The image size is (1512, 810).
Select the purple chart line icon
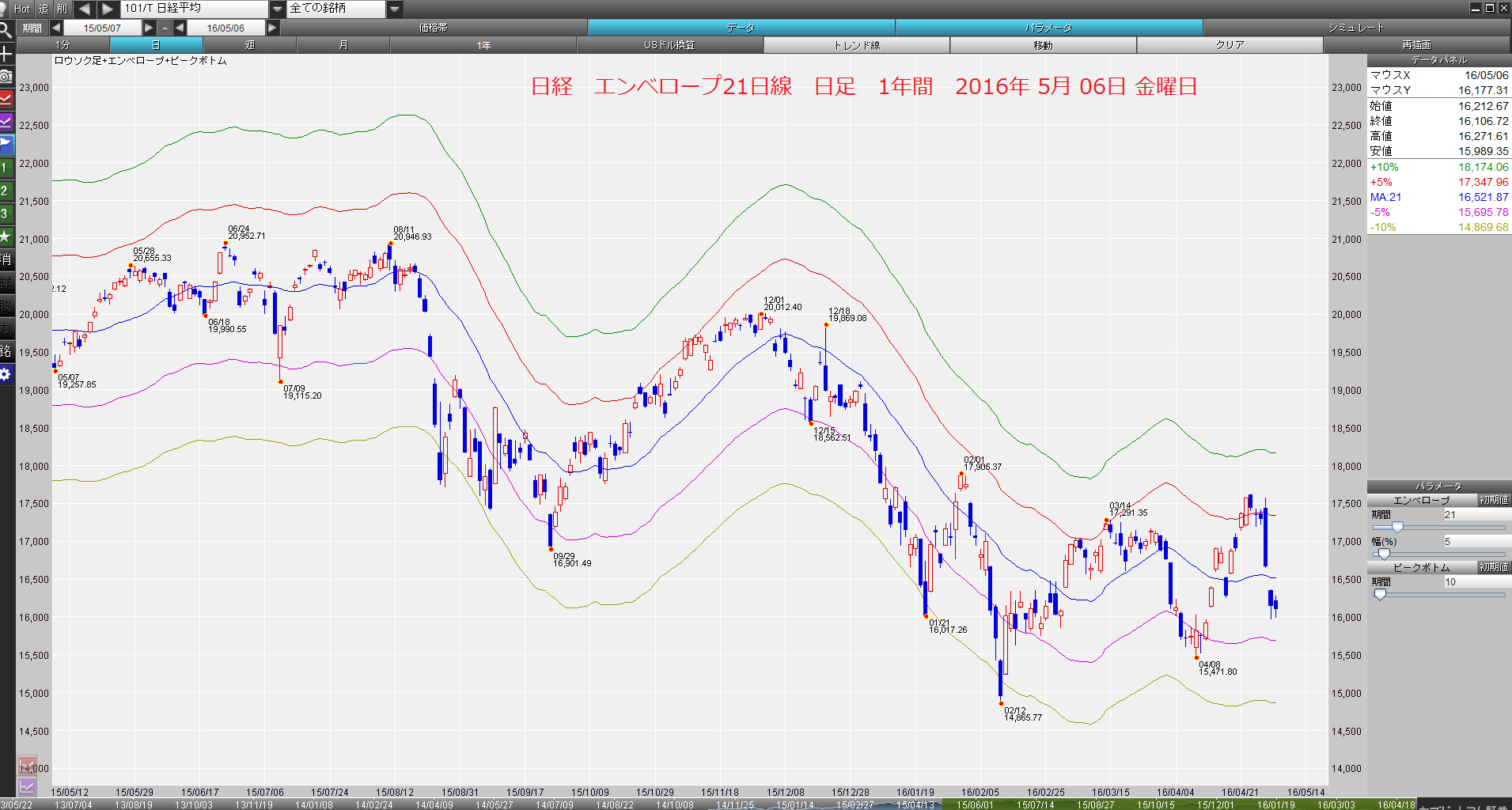pos(6,122)
